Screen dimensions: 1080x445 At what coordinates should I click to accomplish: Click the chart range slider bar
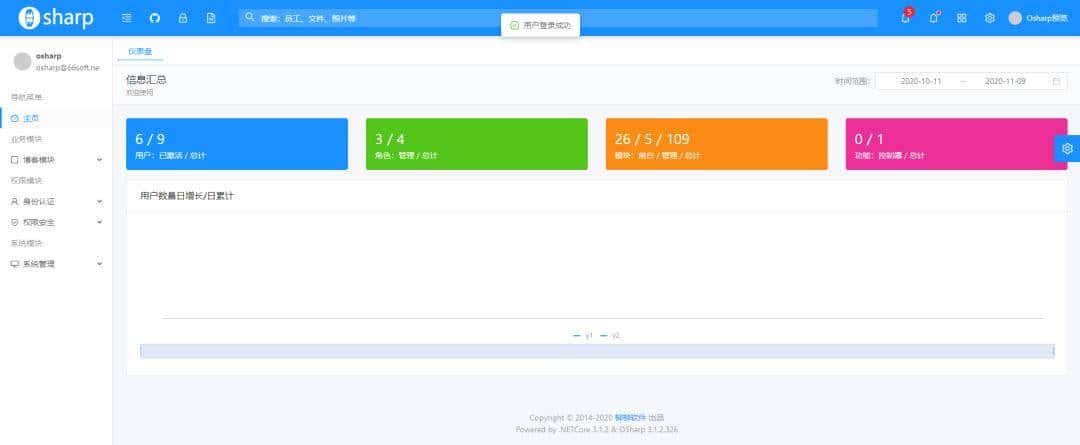click(x=597, y=351)
